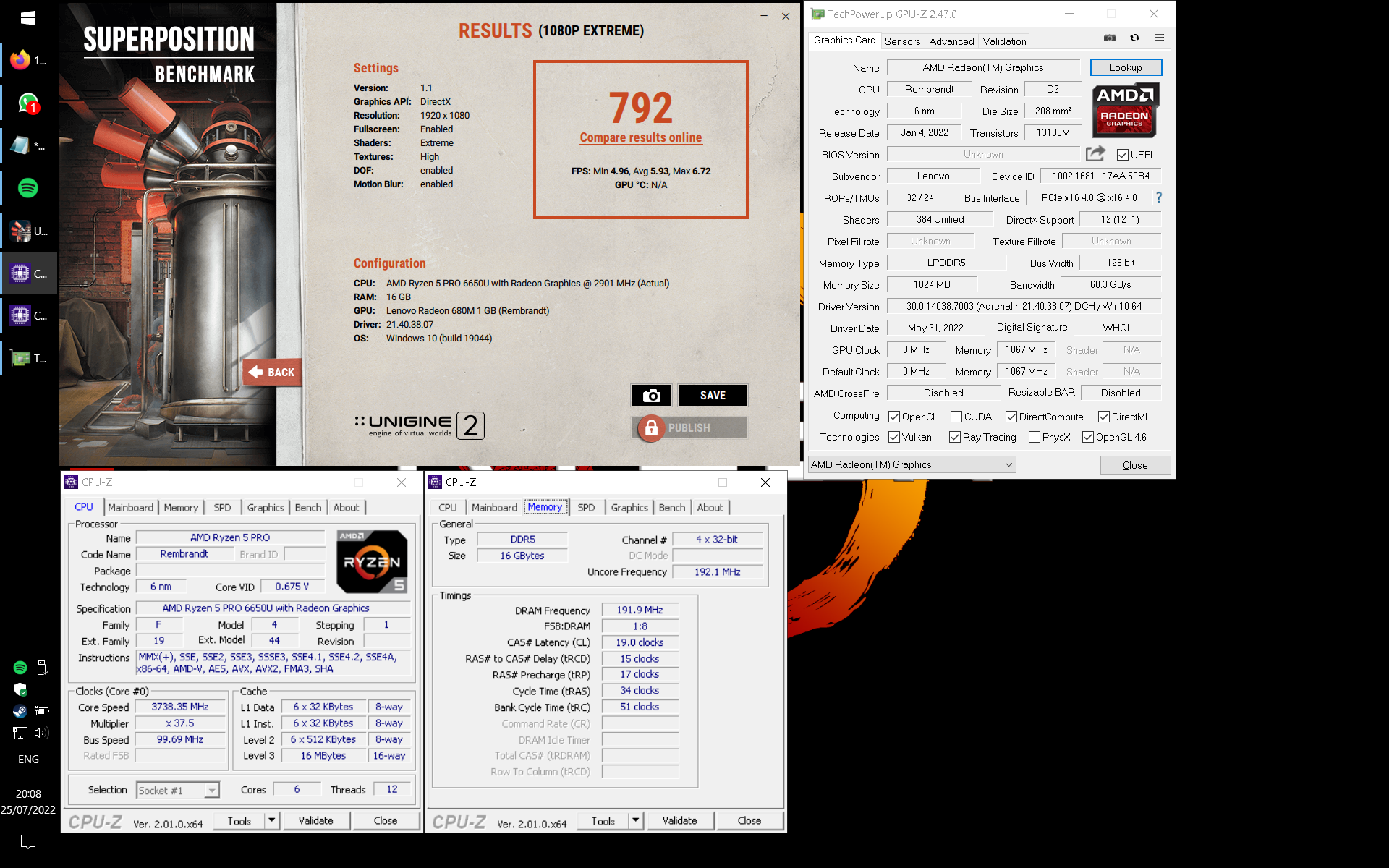Open the AMD Radeon(TM) Graphics GPU selector dropdown
This screenshot has height=868, width=1389.
click(x=912, y=464)
